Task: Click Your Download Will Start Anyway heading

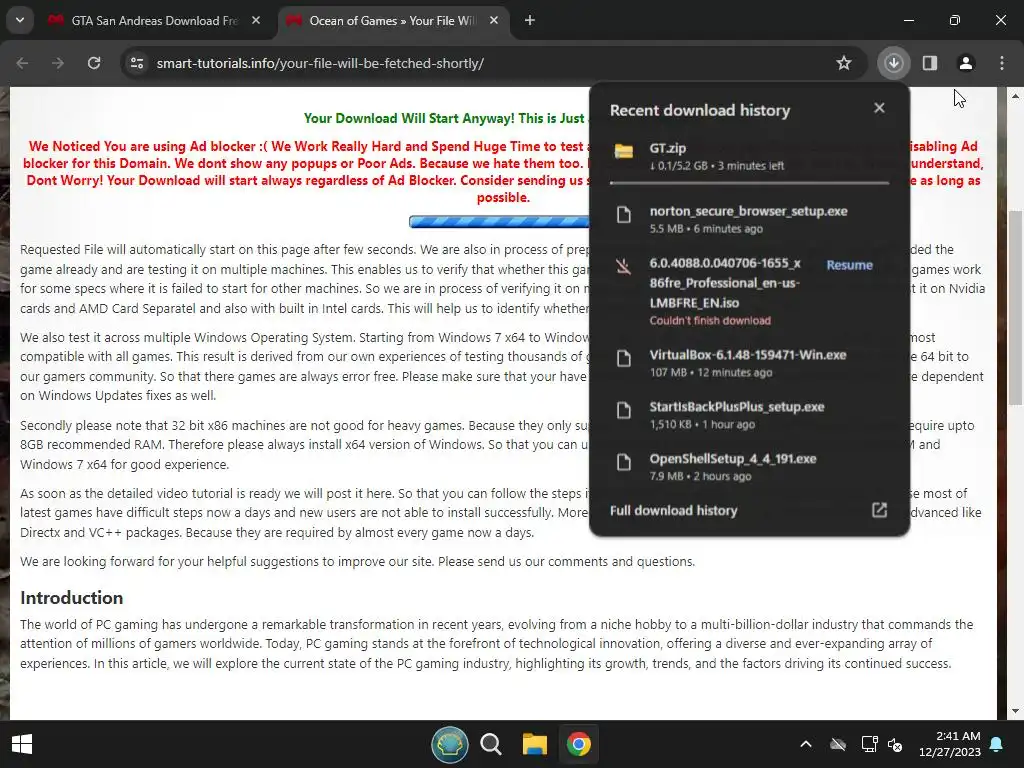Action: point(445,118)
